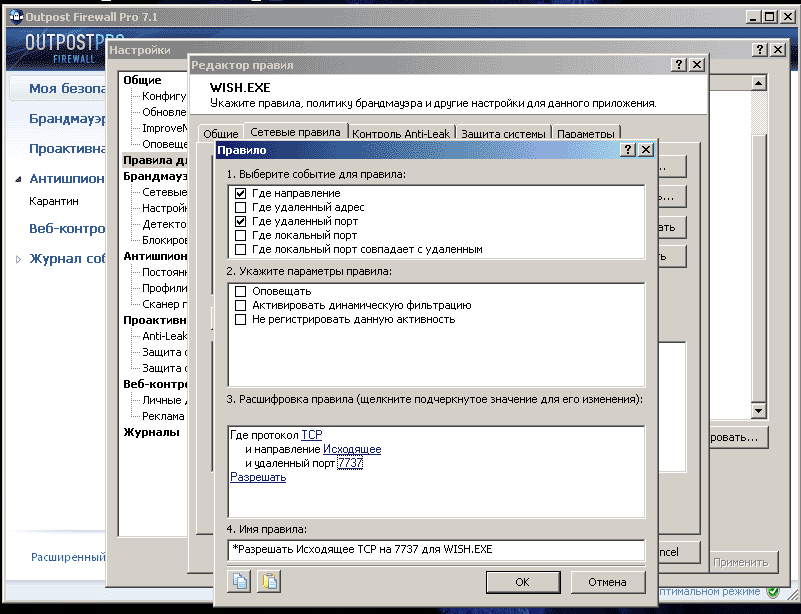Screen dimensions: 801x614
Task: Switch to Контроль Anti-Leak tab
Action: [x=401, y=134]
